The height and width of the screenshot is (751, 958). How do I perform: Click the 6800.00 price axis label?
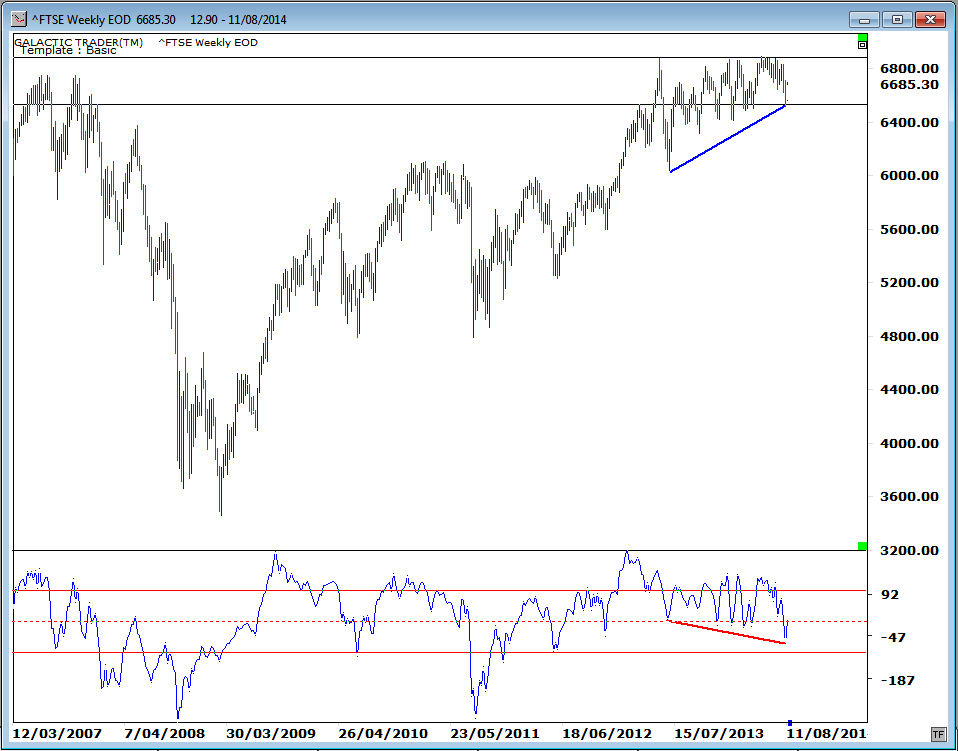[x=909, y=68]
